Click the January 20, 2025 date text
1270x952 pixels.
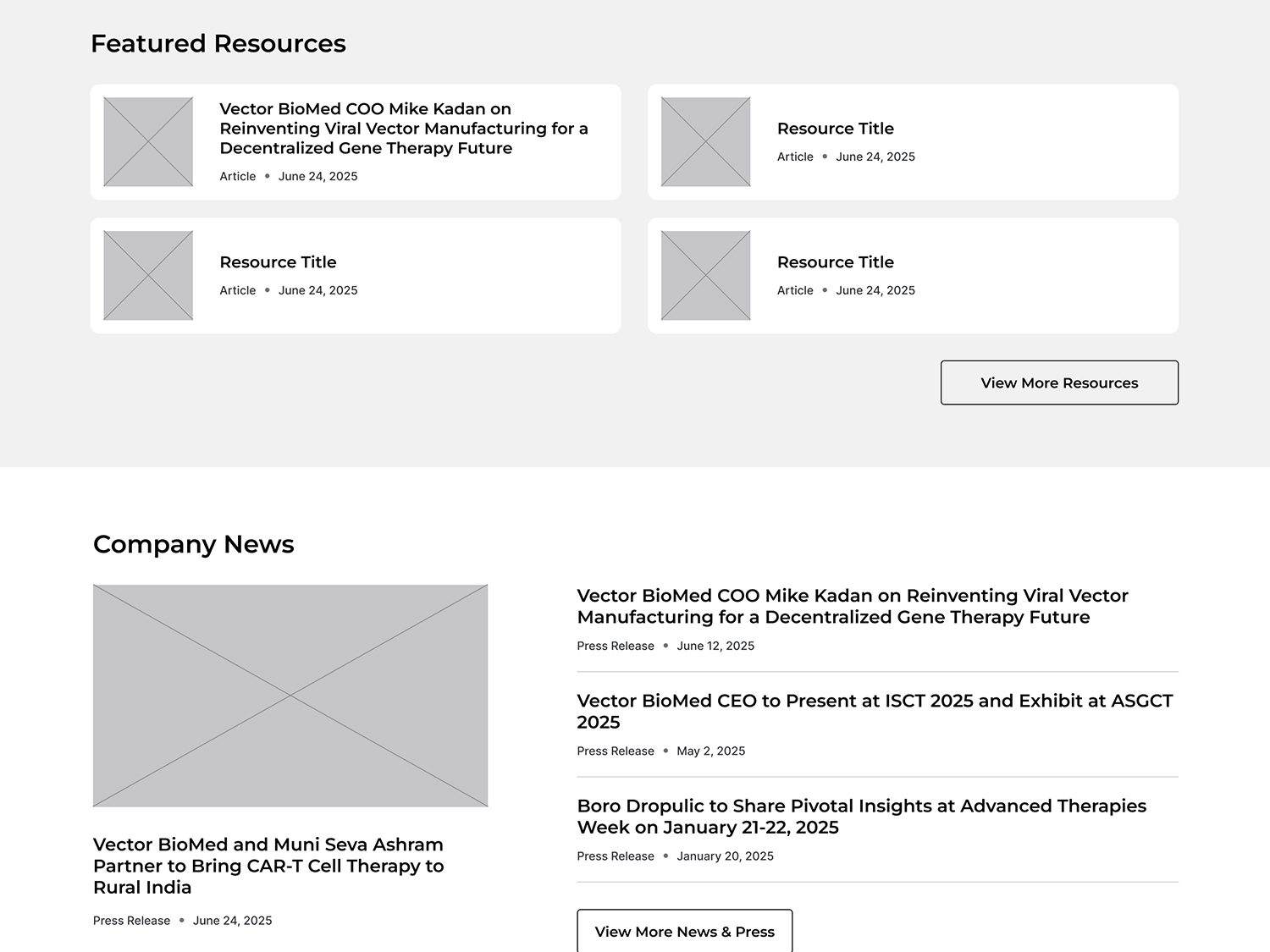725,856
